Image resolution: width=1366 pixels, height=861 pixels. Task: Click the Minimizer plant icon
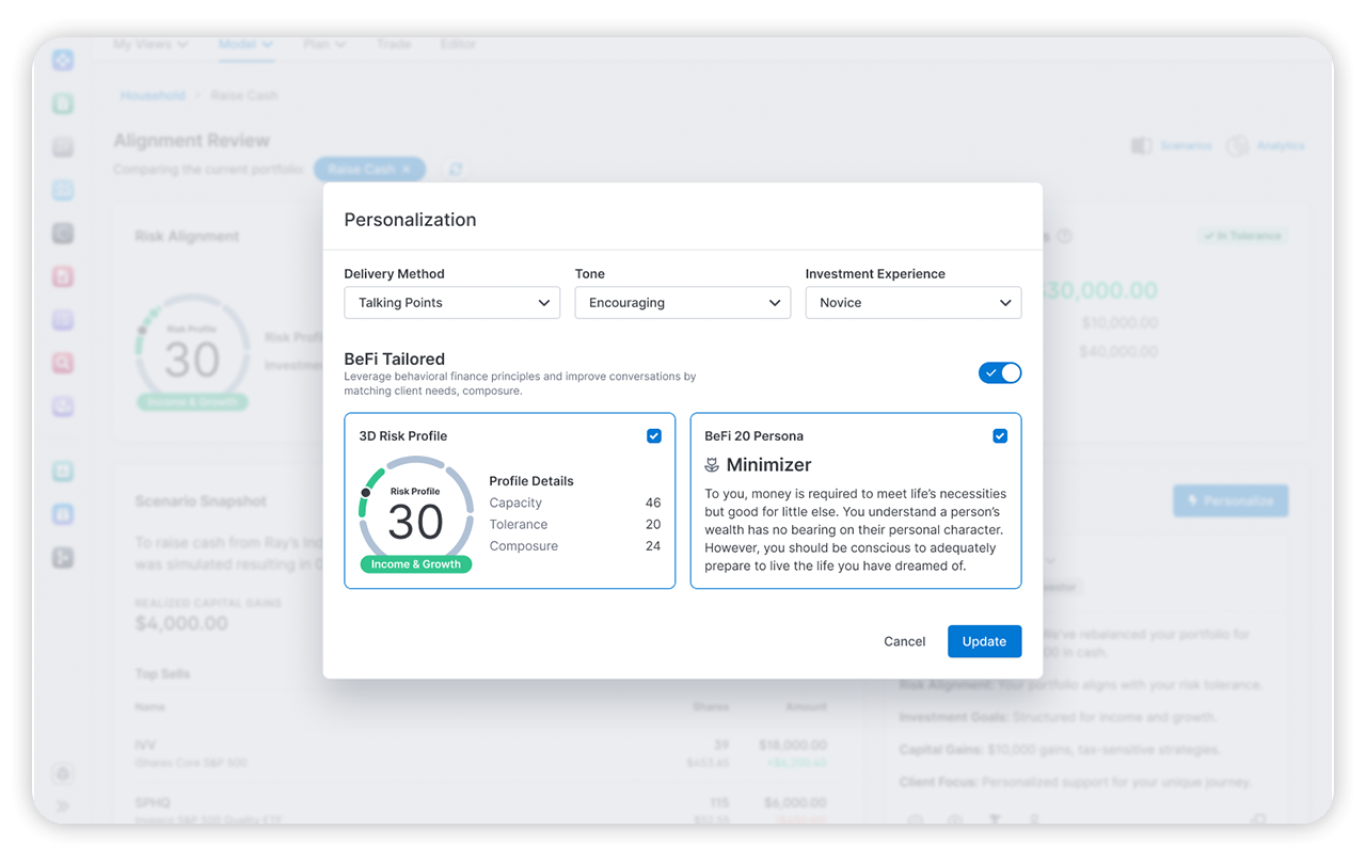tap(714, 464)
